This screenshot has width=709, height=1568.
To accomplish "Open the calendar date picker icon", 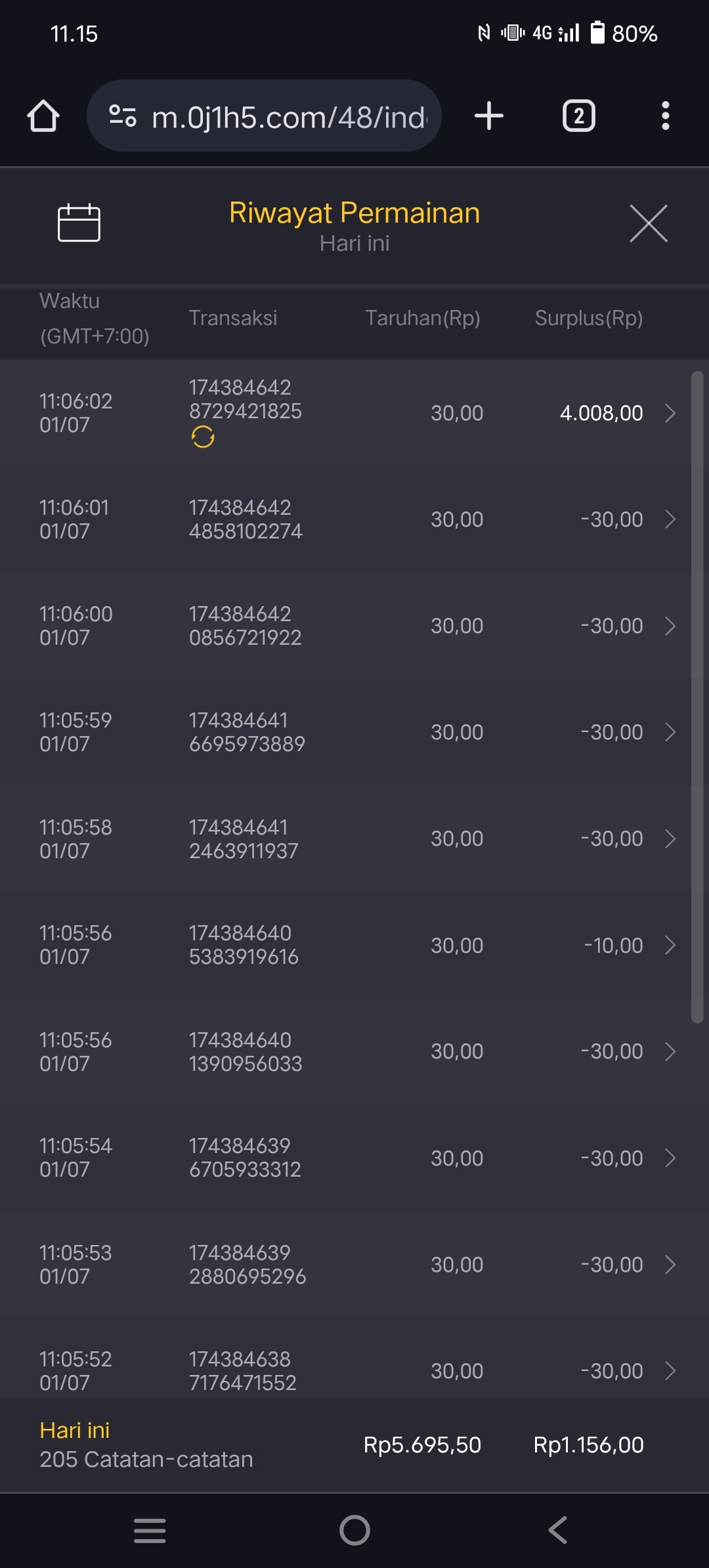I will [79, 223].
